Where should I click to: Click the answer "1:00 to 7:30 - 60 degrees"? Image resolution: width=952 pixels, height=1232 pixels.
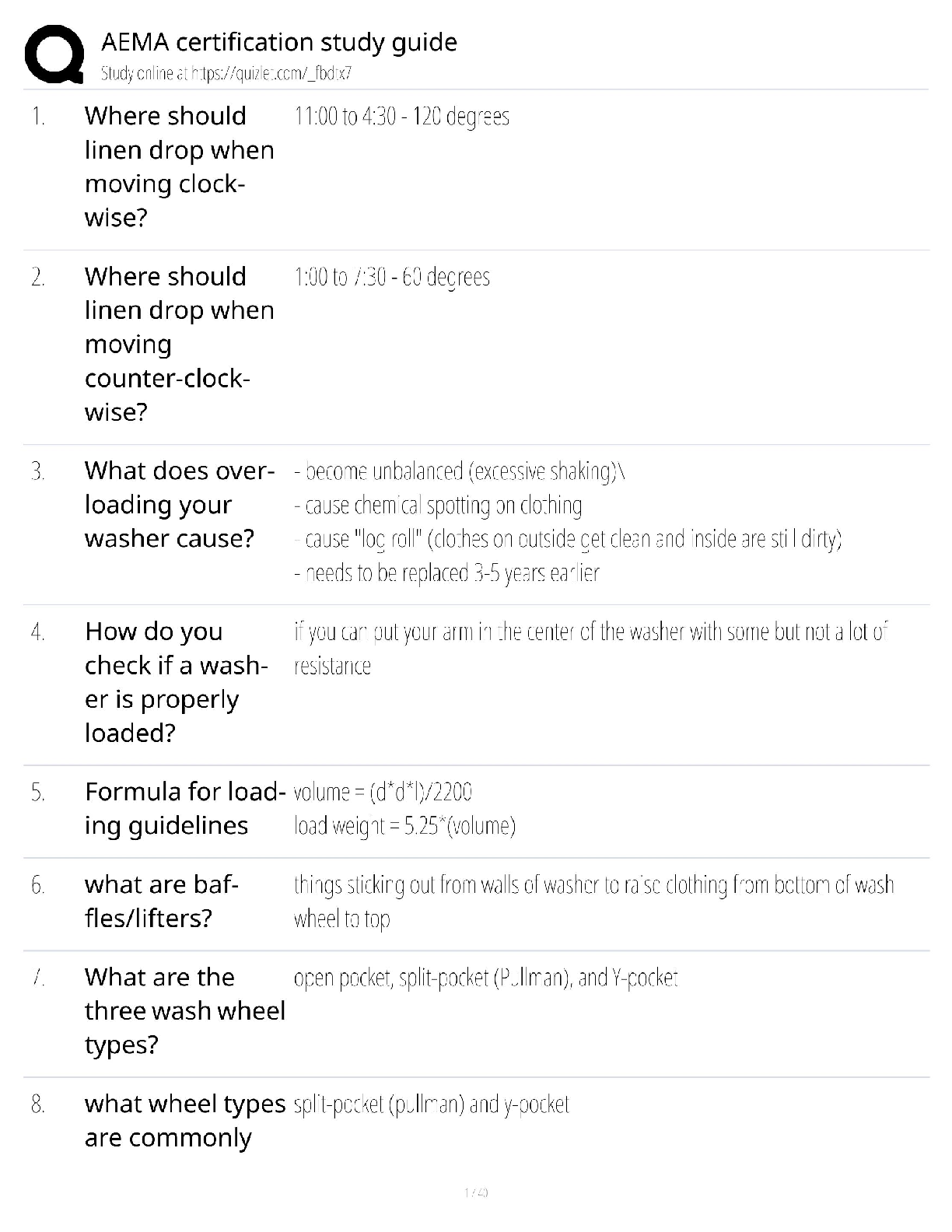(x=392, y=278)
